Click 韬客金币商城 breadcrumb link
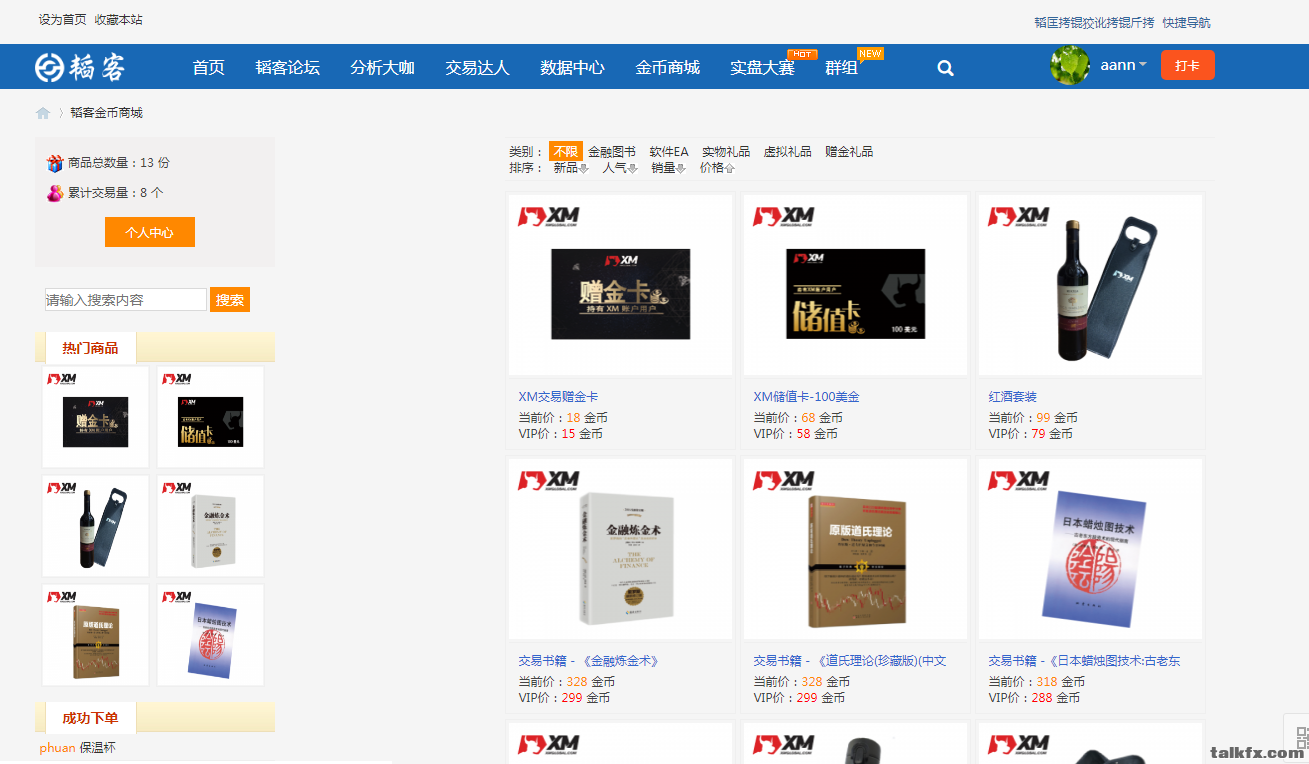Viewport: 1309px width, 764px height. (x=107, y=113)
